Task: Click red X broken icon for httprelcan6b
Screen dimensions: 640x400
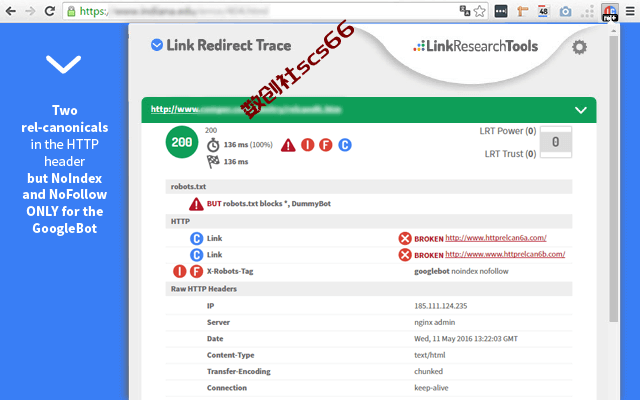Action: tap(404, 255)
